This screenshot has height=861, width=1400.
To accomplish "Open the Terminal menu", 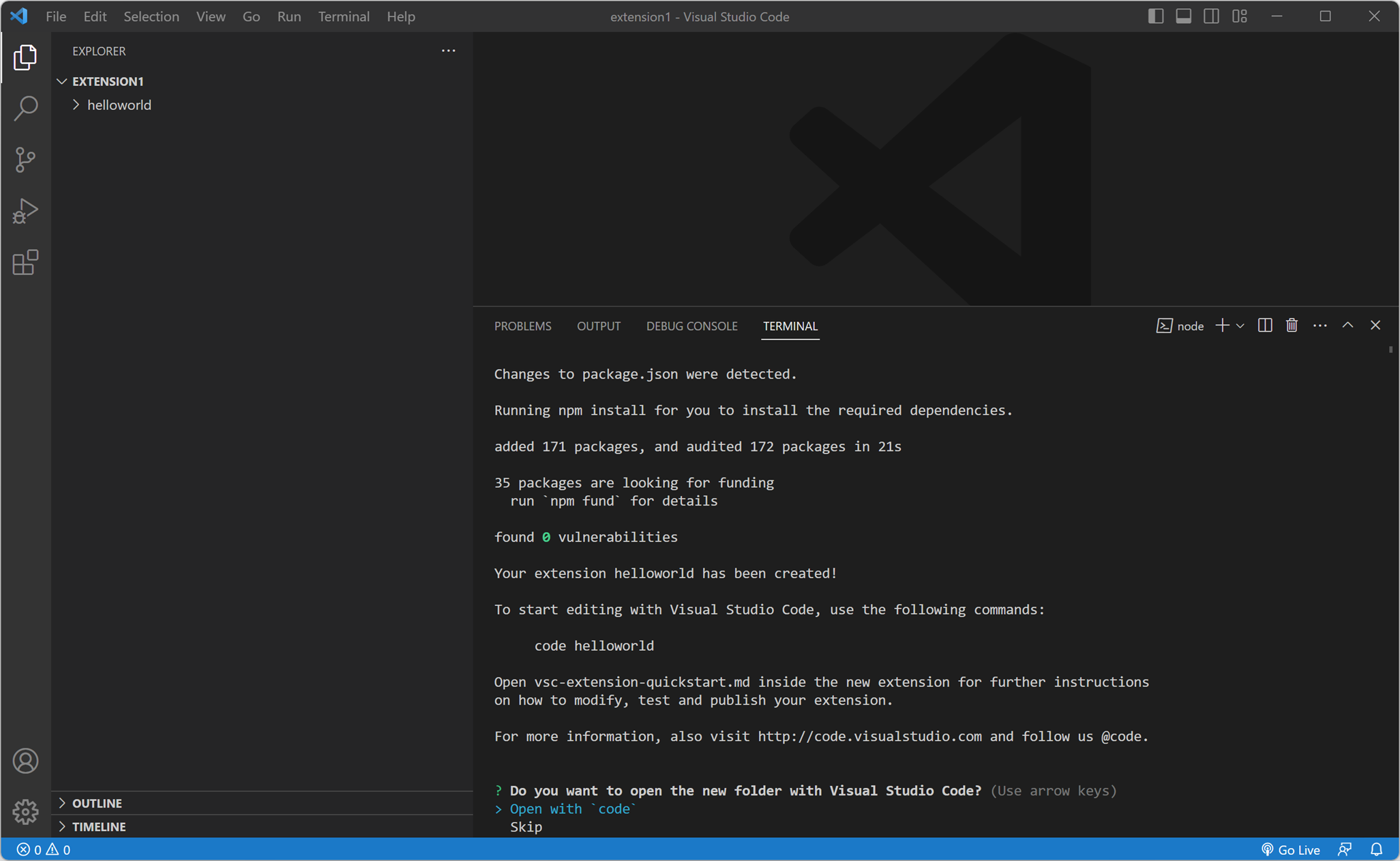I will click(x=343, y=16).
